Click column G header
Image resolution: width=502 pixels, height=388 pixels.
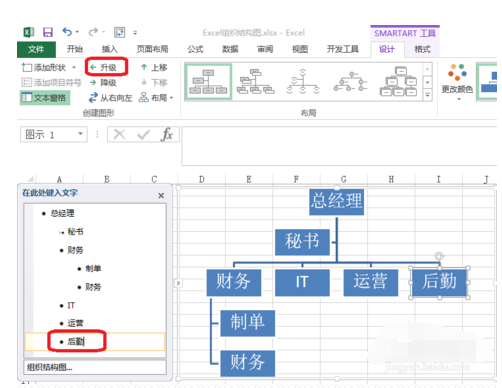coord(344,179)
